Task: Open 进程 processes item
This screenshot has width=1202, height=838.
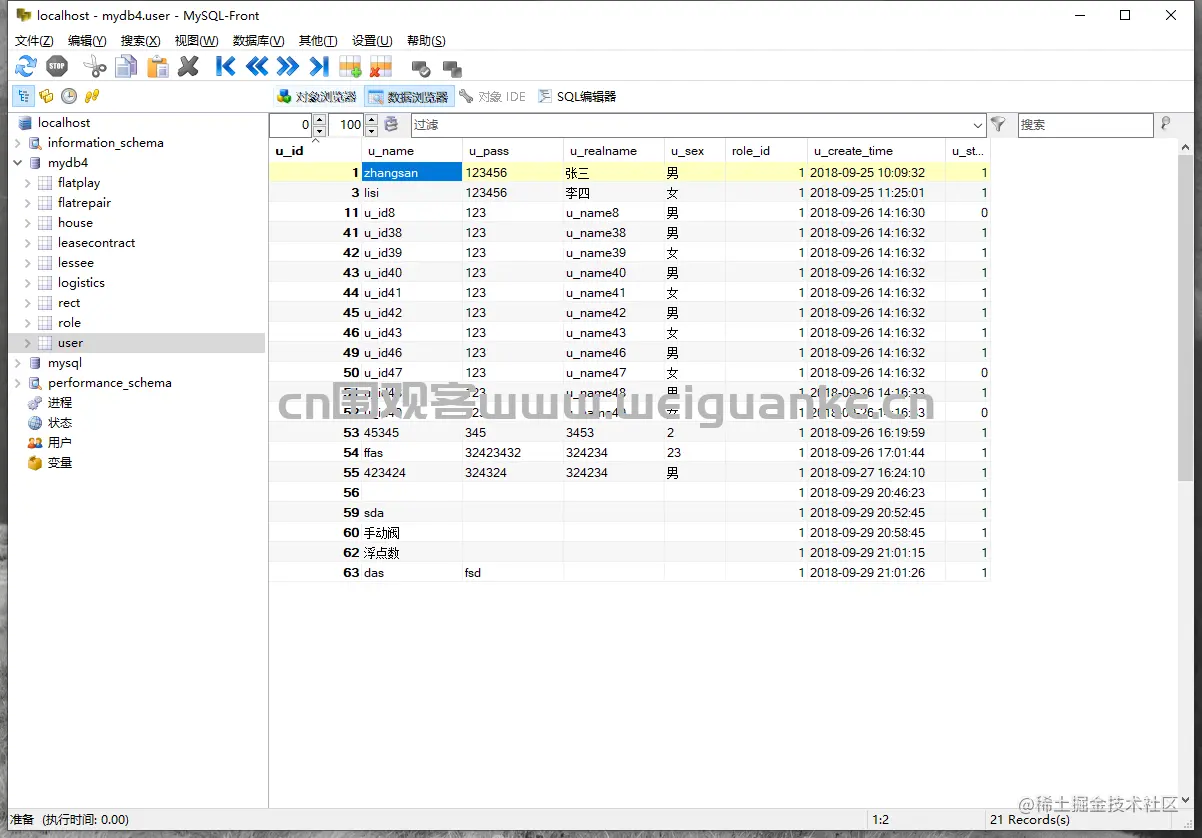Action: pyautogui.click(x=60, y=403)
